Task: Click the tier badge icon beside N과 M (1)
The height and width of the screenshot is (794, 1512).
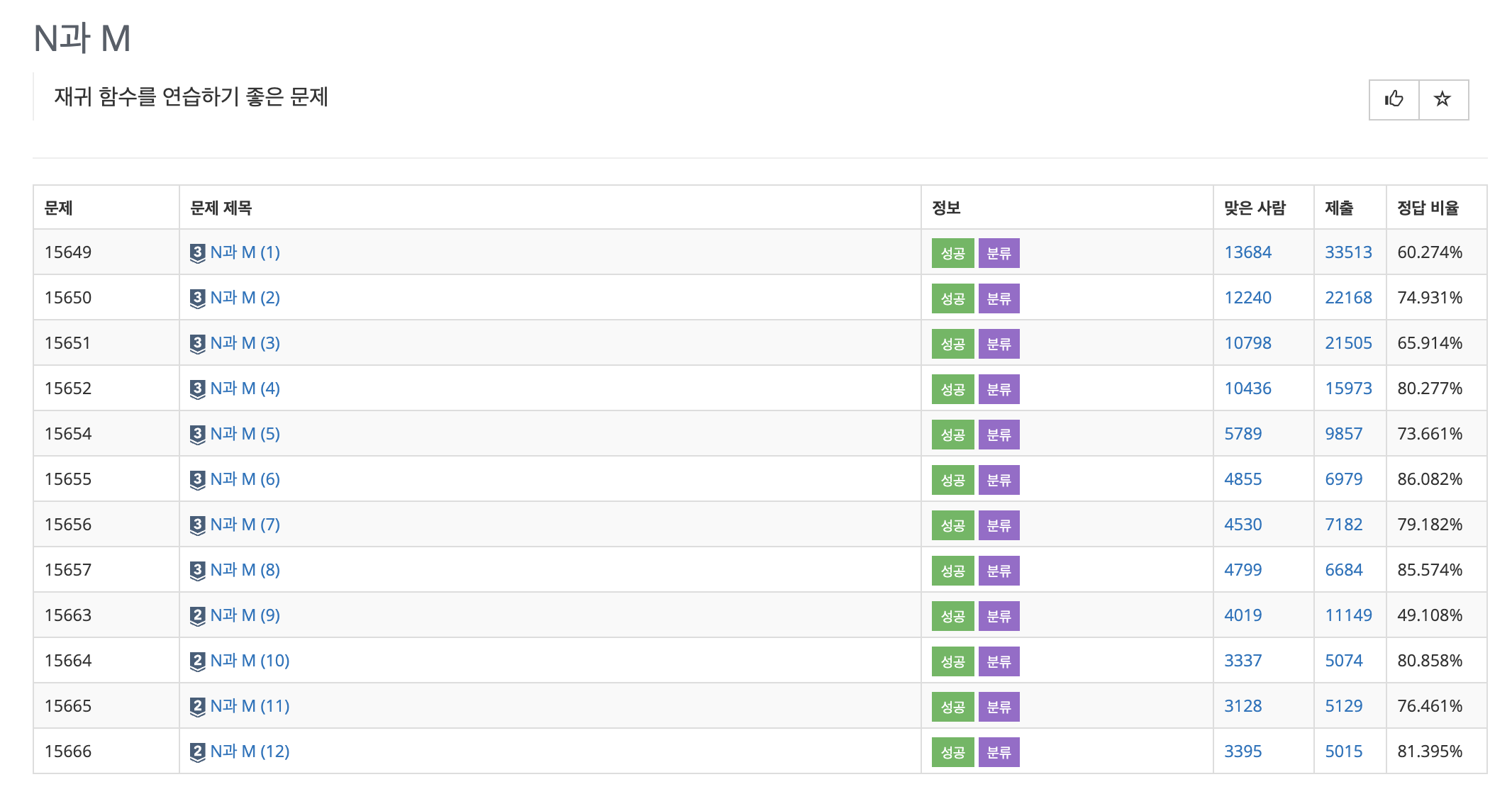Action: click(198, 253)
